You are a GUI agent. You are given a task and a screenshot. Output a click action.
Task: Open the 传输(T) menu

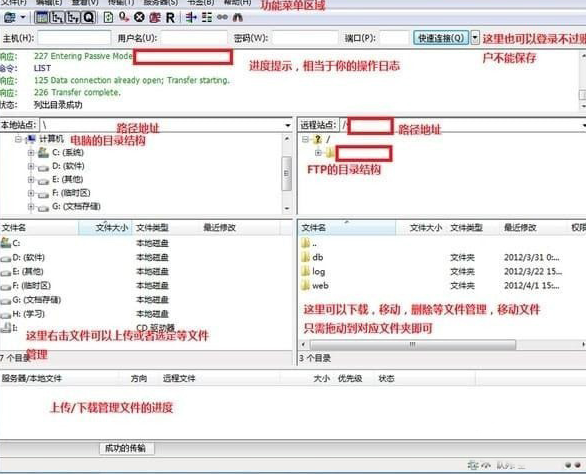click(x=121, y=2)
